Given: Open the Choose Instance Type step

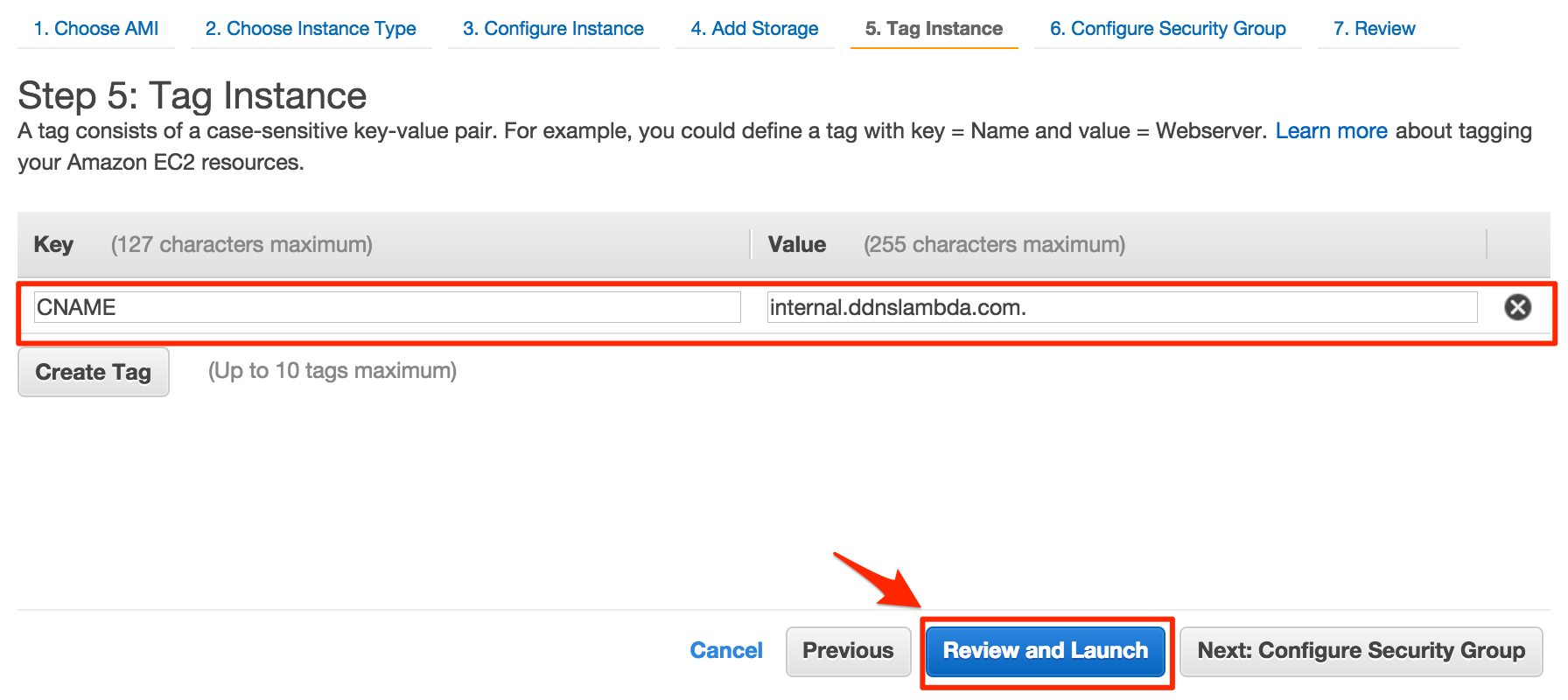Looking at the screenshot, I should [311, 28].
